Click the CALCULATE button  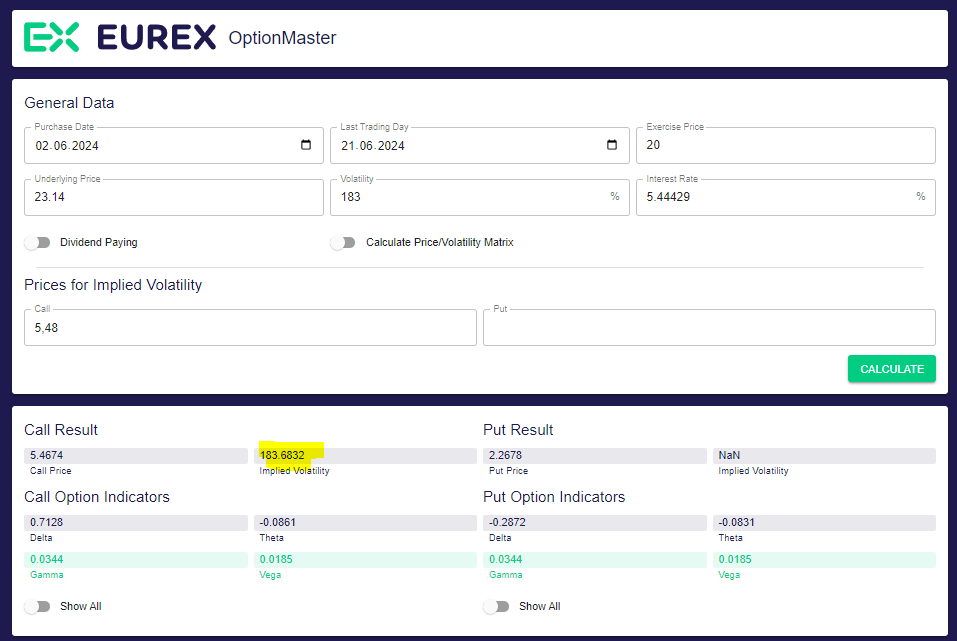pos(892,369)
